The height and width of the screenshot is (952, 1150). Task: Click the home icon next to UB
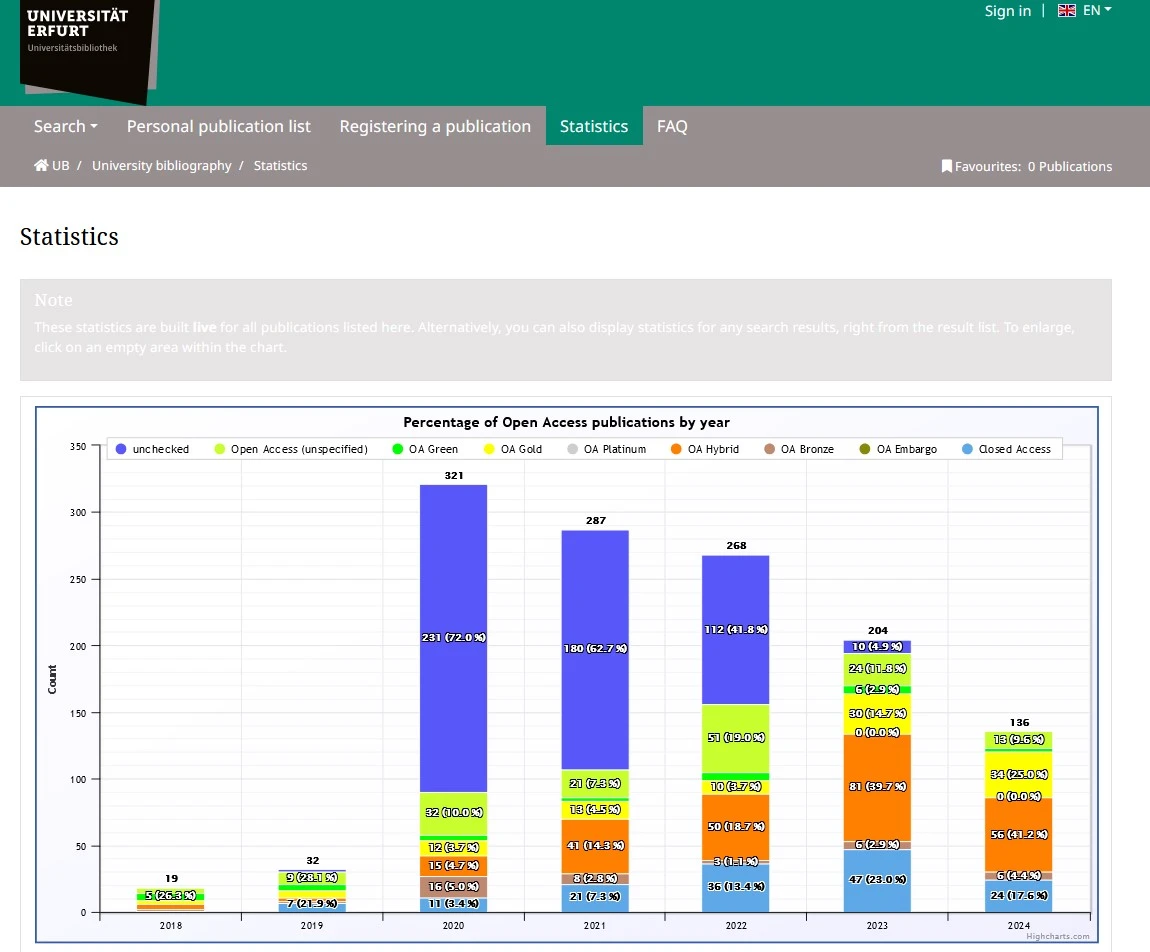pyautogui.click(x=41, y=166)
